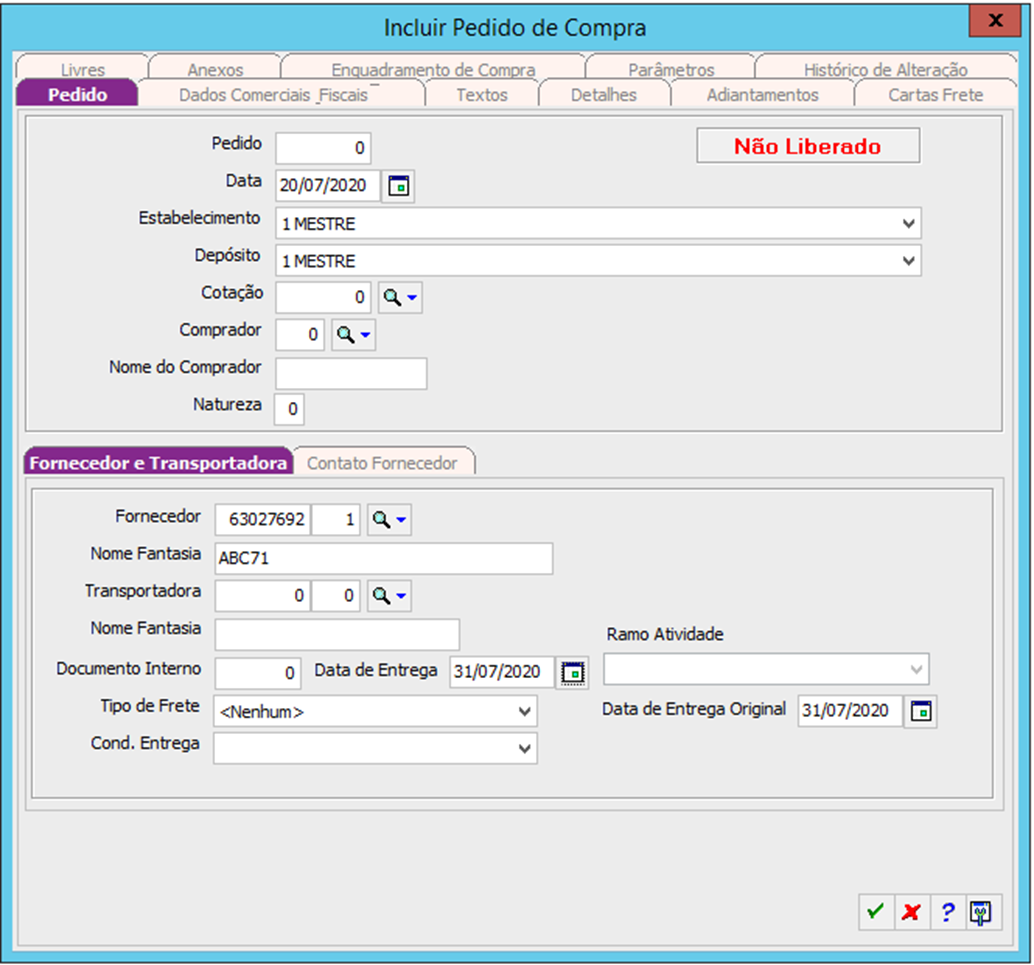
Task: Click the Data field showing 20/07/2020
Action: pyautogui.click(x=328, y=185)
